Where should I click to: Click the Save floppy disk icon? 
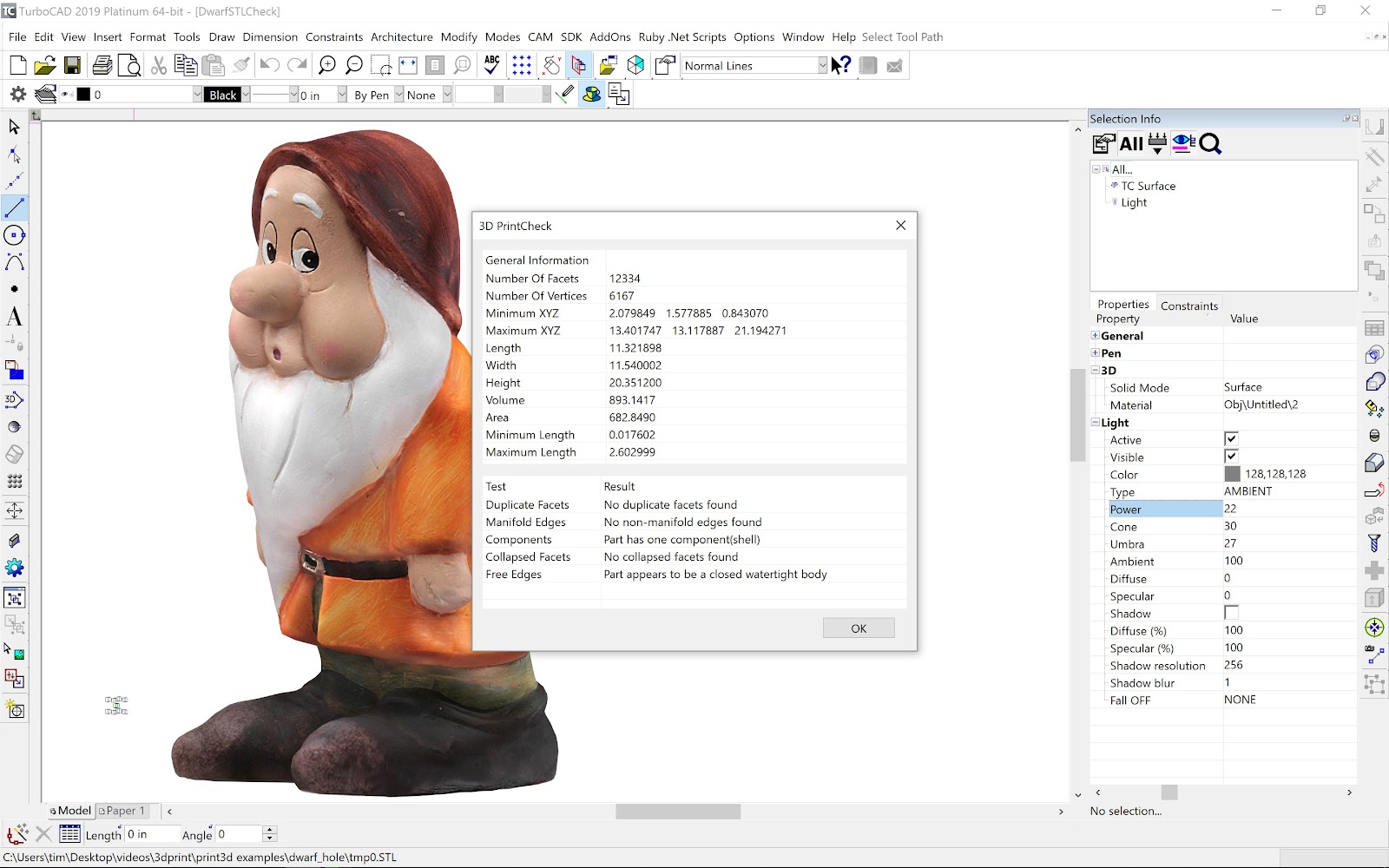tap(72, 66)
